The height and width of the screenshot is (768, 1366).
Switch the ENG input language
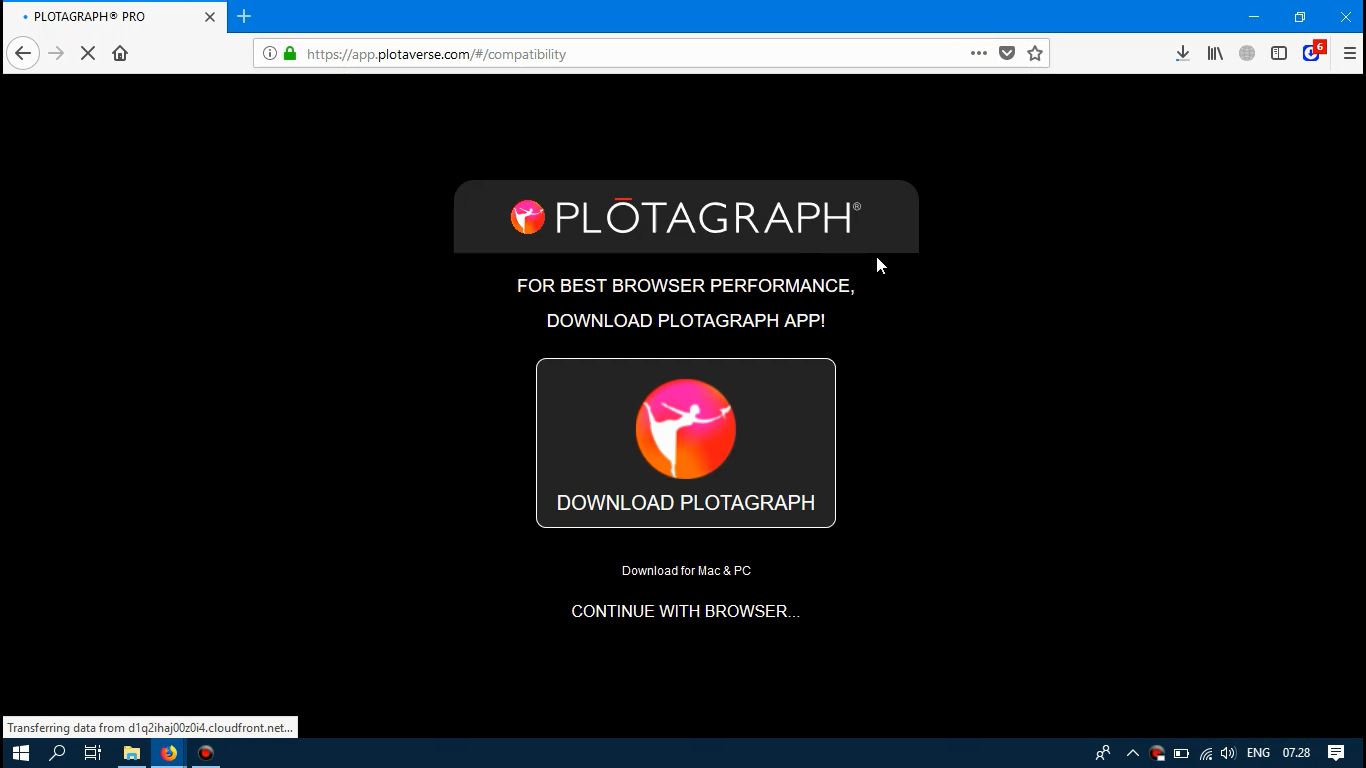tap(1258, 753)
